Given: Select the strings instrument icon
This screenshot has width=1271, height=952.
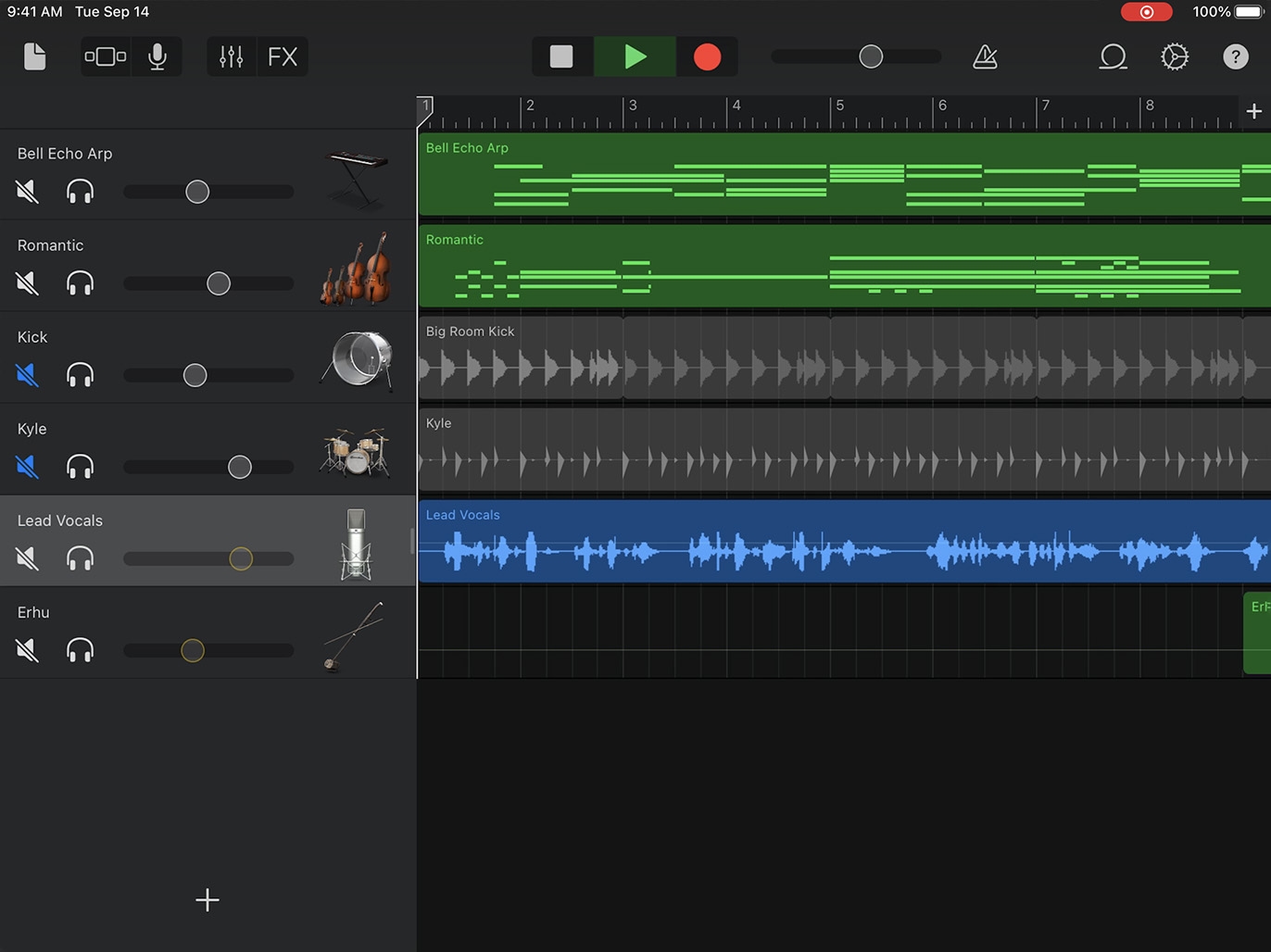Looking at the screenshot, I should click(x=357, y=268).
